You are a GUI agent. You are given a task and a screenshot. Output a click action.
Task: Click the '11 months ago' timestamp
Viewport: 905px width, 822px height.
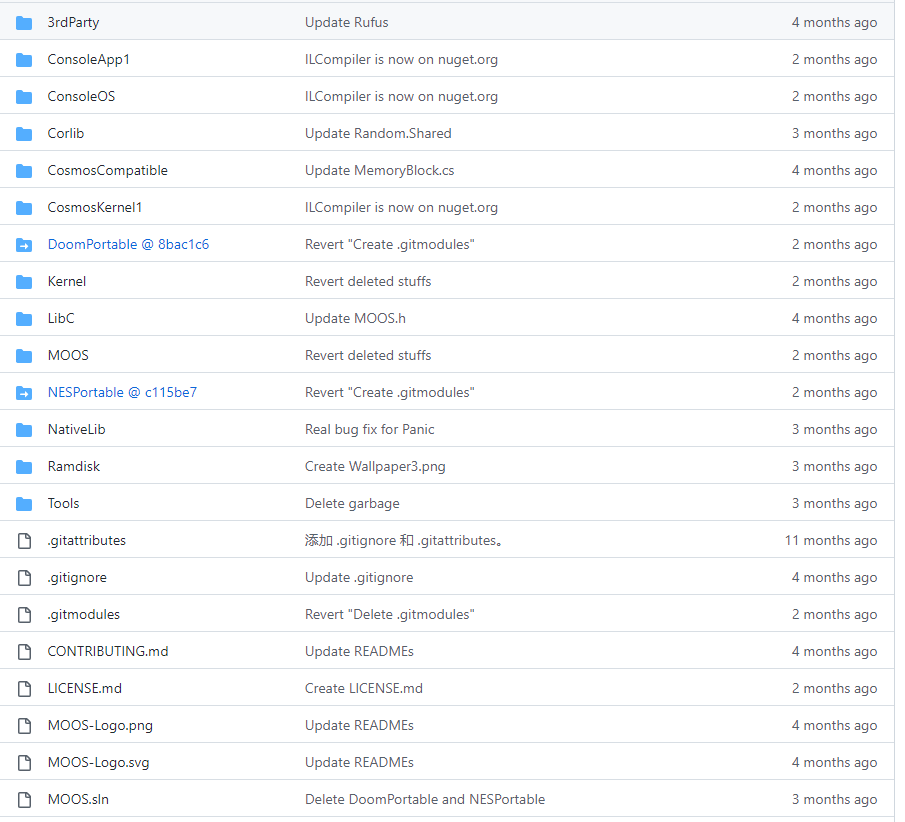tap(831, 540)
